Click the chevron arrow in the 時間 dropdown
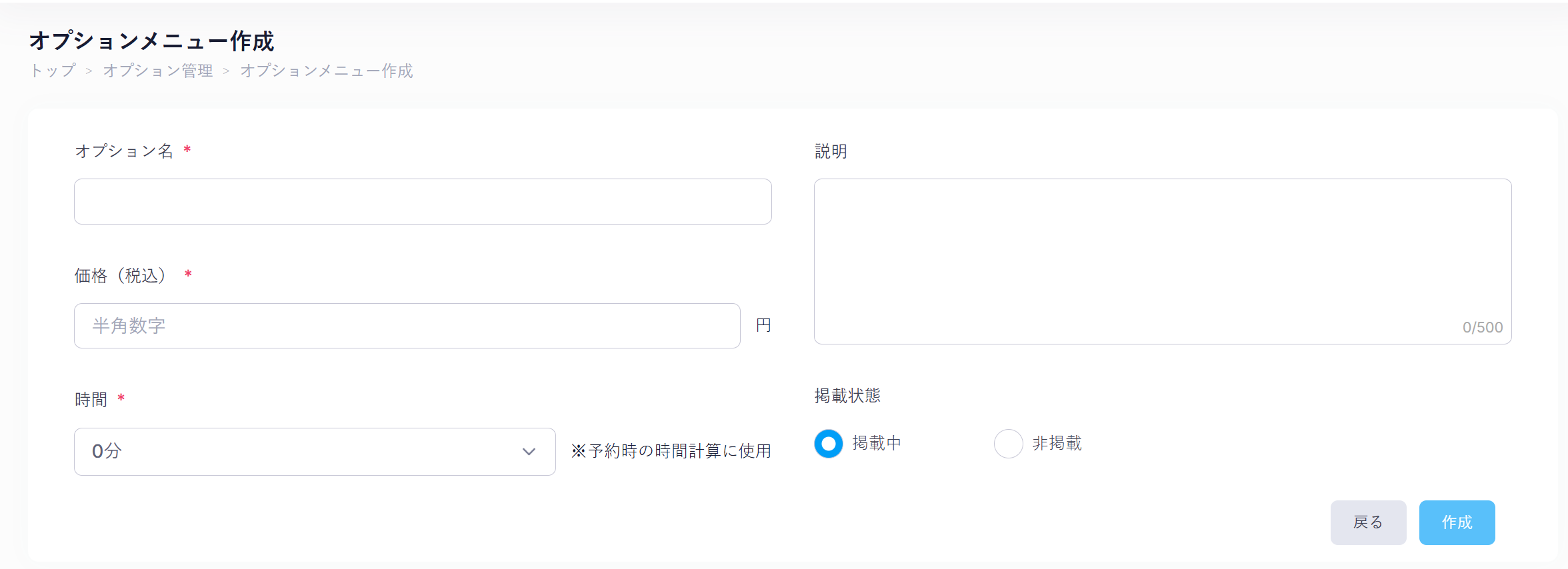Screen dimensions: 1568x569 click(x=529, y=452)
